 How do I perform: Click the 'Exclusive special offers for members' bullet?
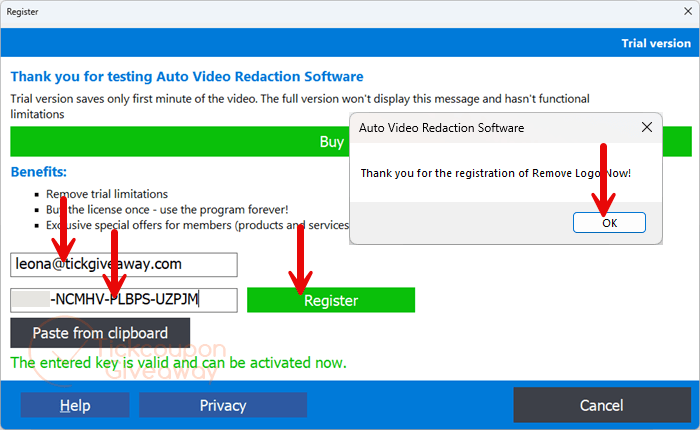tap(197, 225)
